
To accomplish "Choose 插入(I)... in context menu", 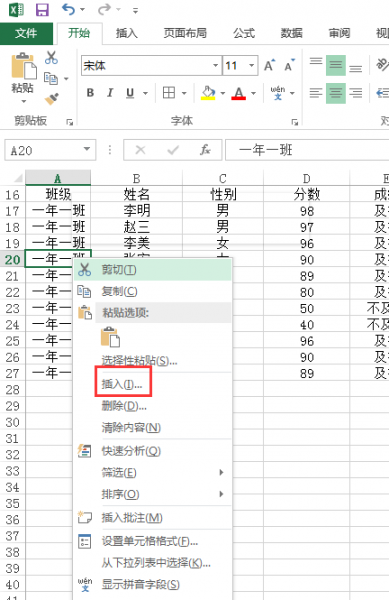I will pyautogui.click(x=153, y=384).
